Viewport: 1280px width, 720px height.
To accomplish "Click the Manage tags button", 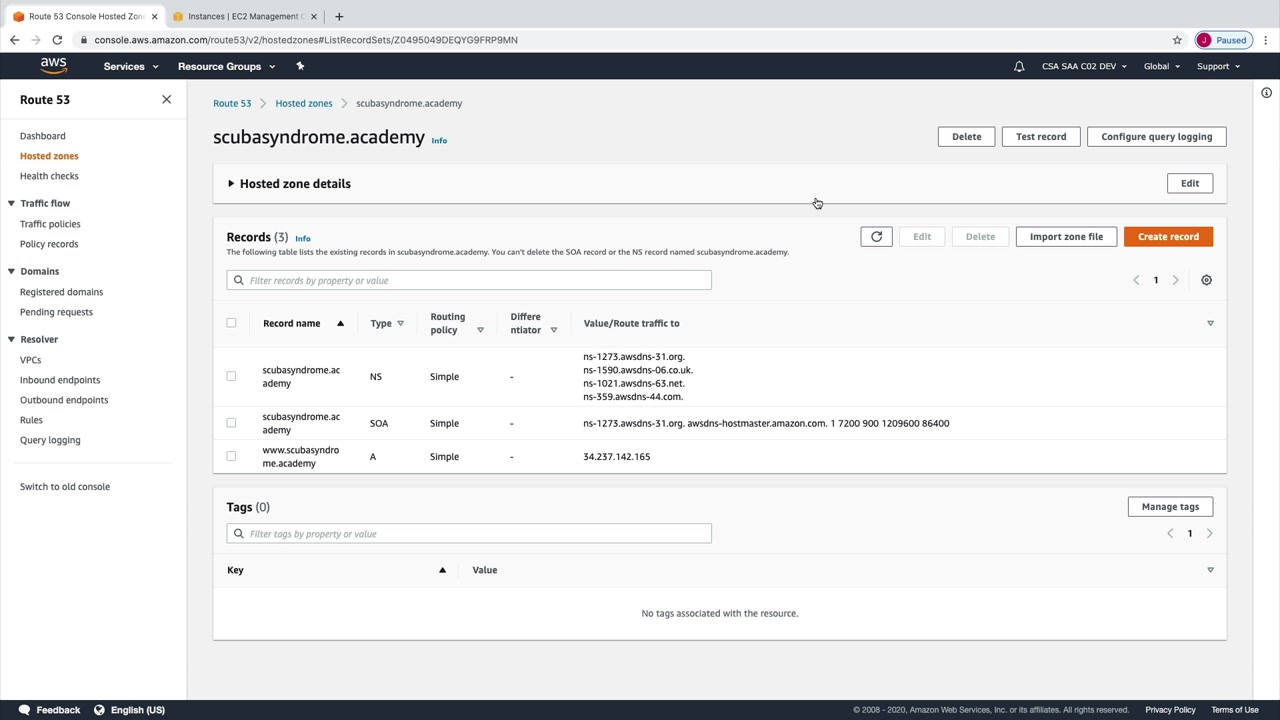I will tap(1170, 507).
